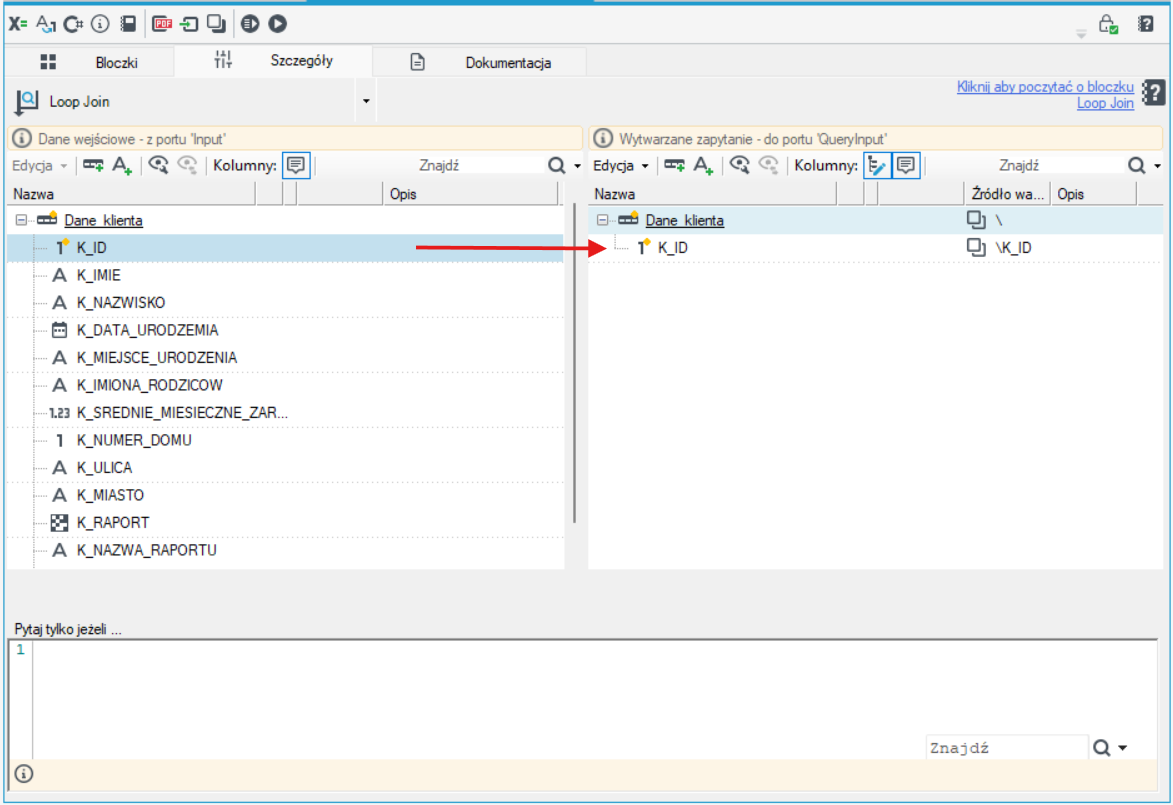Add a record in the Dane wejściowe toolbar
Screen dimensions: 1173x805
[94, 165]
